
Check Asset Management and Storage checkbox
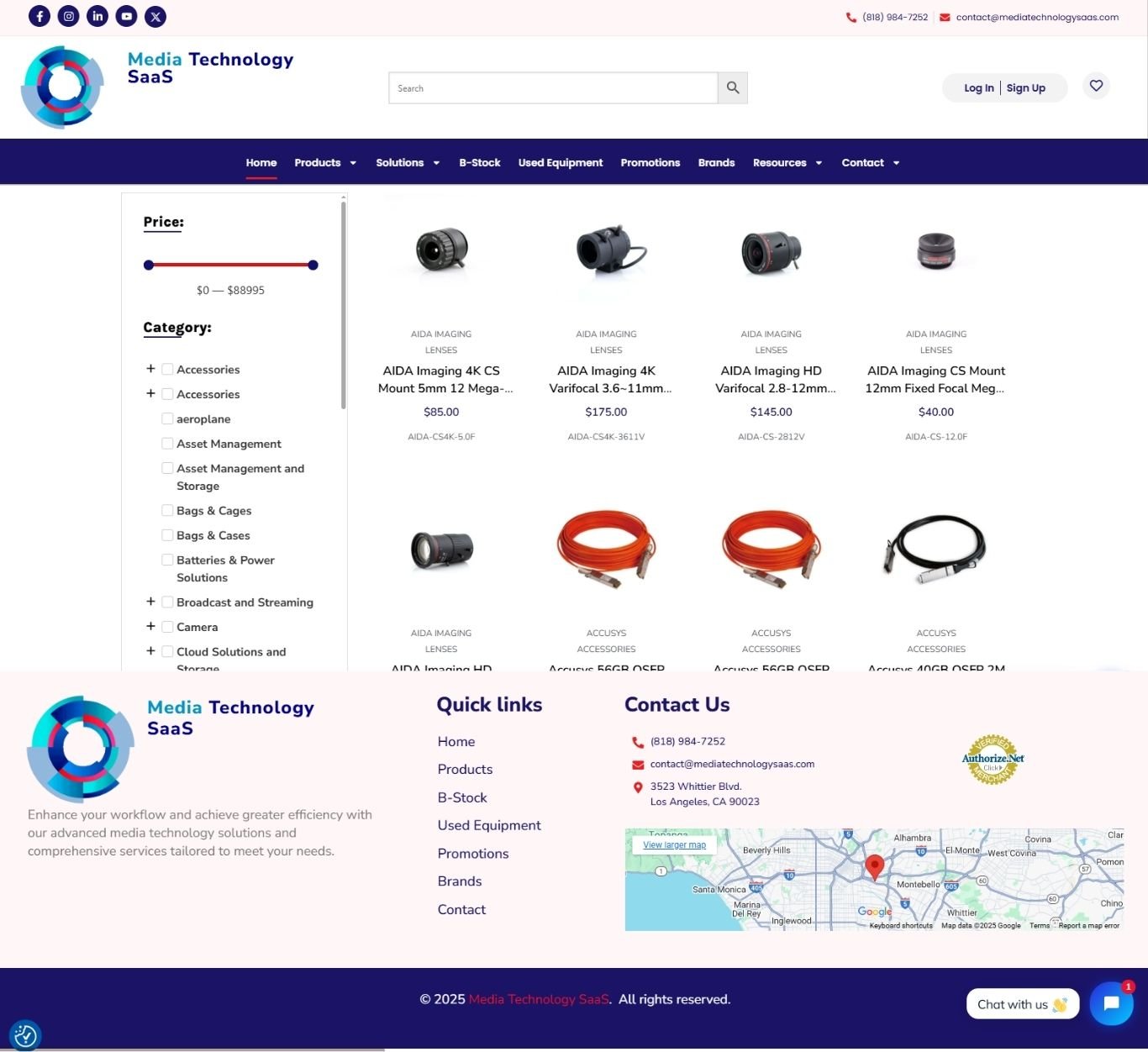[x=167, y=468]
